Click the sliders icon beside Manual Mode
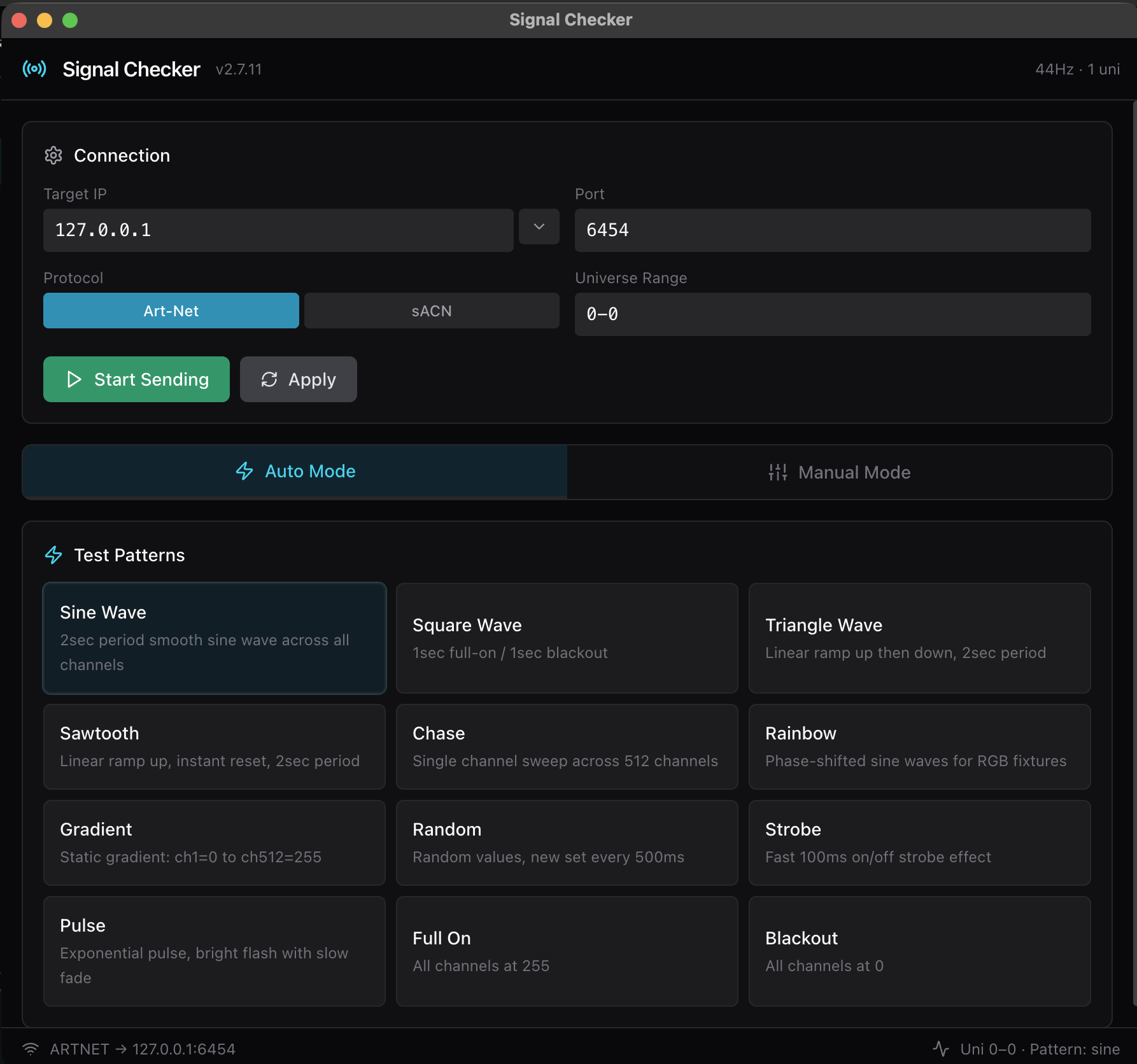This screenshot has height=1064, width=1137. (778, 472)
